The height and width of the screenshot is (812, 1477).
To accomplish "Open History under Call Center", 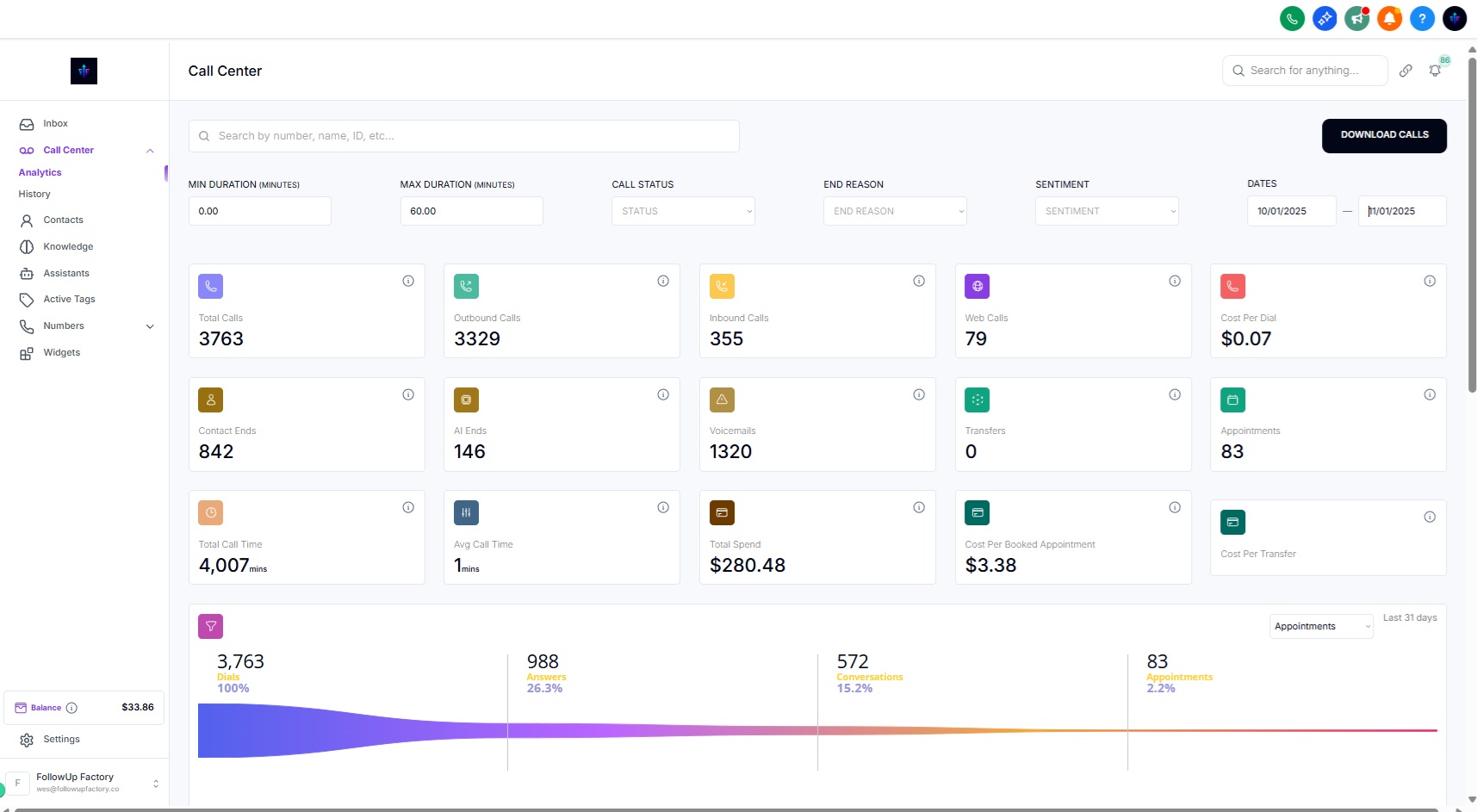I will [x=34, y=195].
